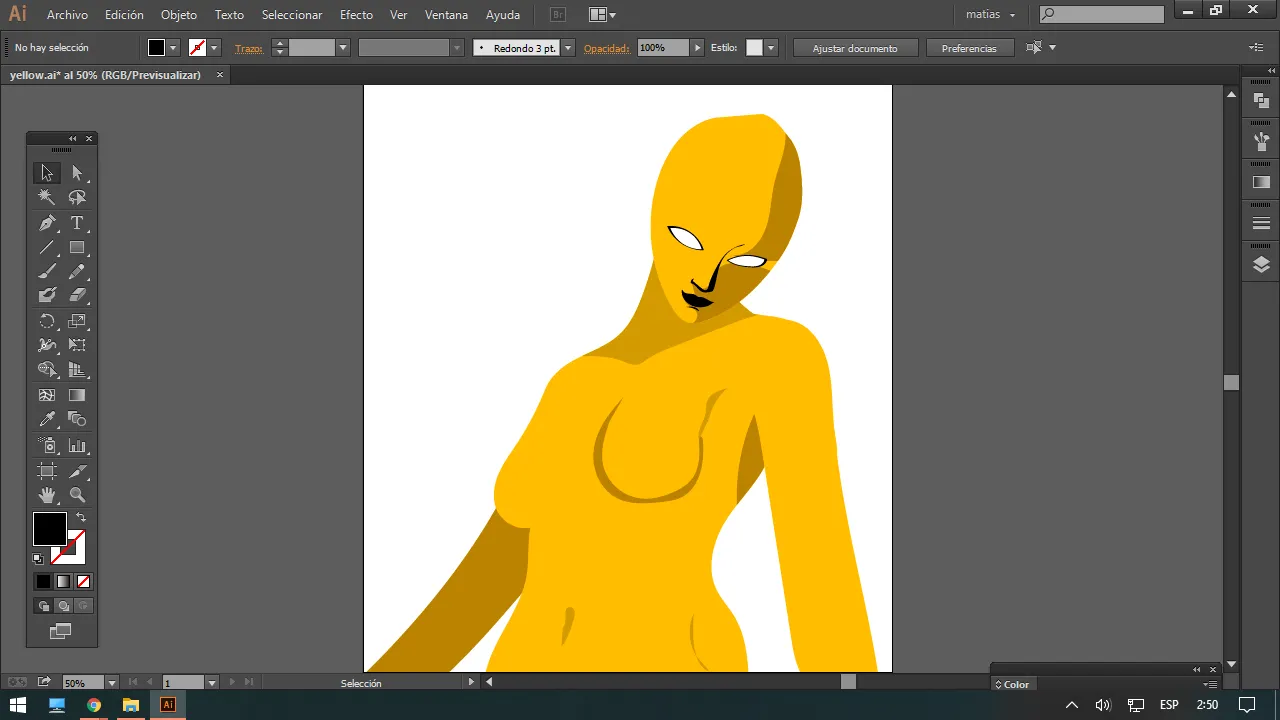The width and height of the screenshot is (1280, 720).
Task: Click the Ajustar documento button
Action: (x=855, y=48)
